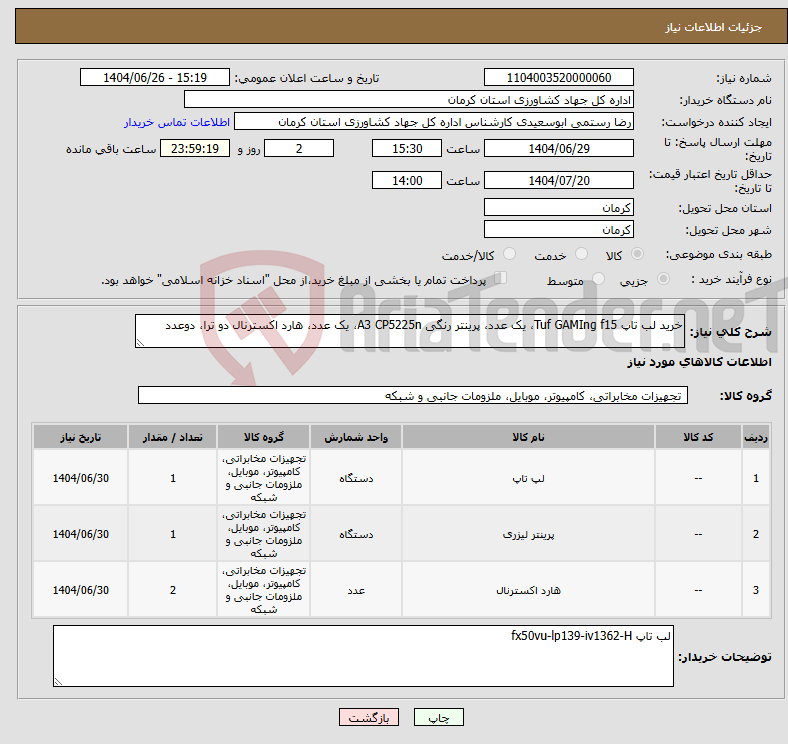Click the general need description text area

click(410, 331)
